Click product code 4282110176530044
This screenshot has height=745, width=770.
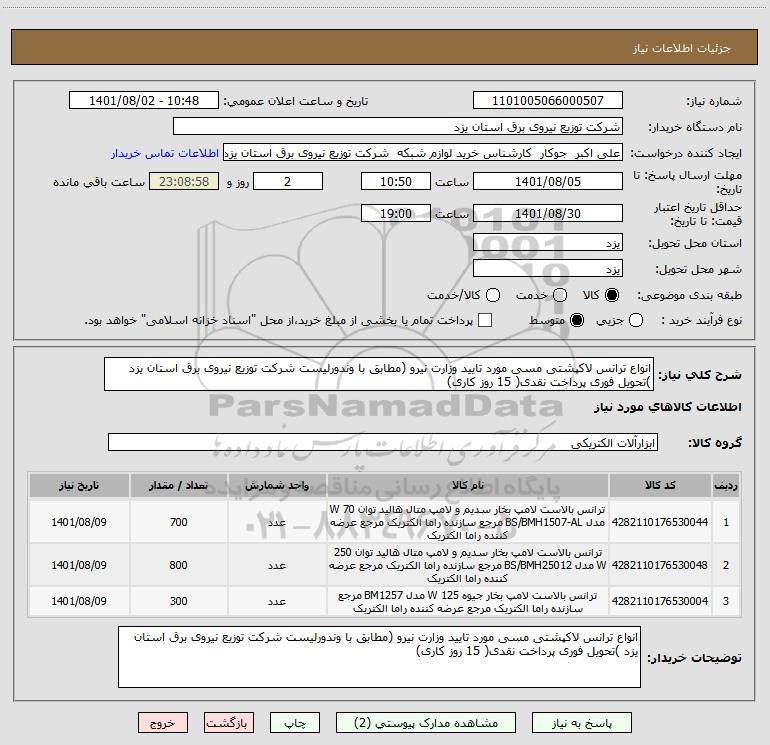tap(660, 522)
